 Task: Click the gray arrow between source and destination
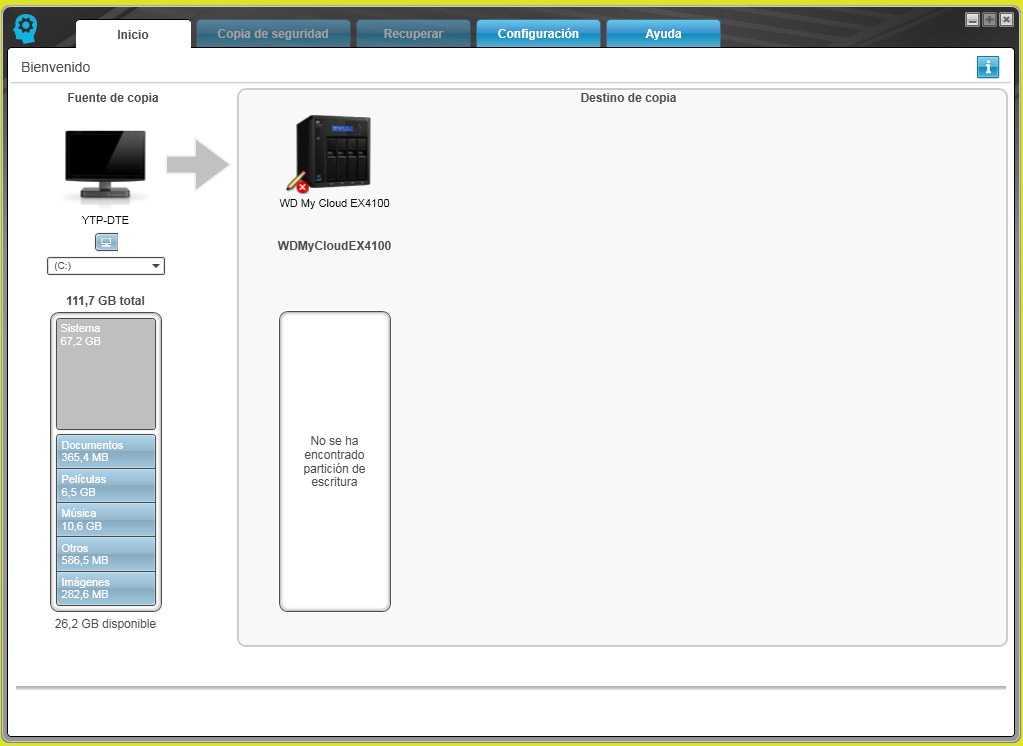[196, 165]
